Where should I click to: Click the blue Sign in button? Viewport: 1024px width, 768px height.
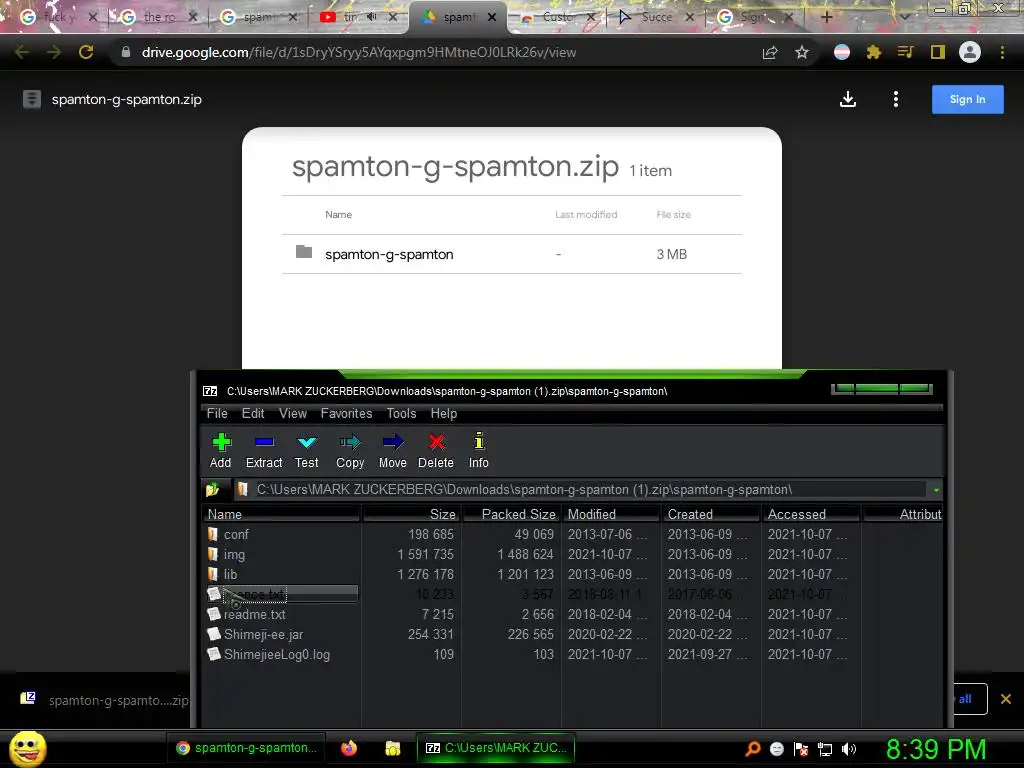click(967, 99)
